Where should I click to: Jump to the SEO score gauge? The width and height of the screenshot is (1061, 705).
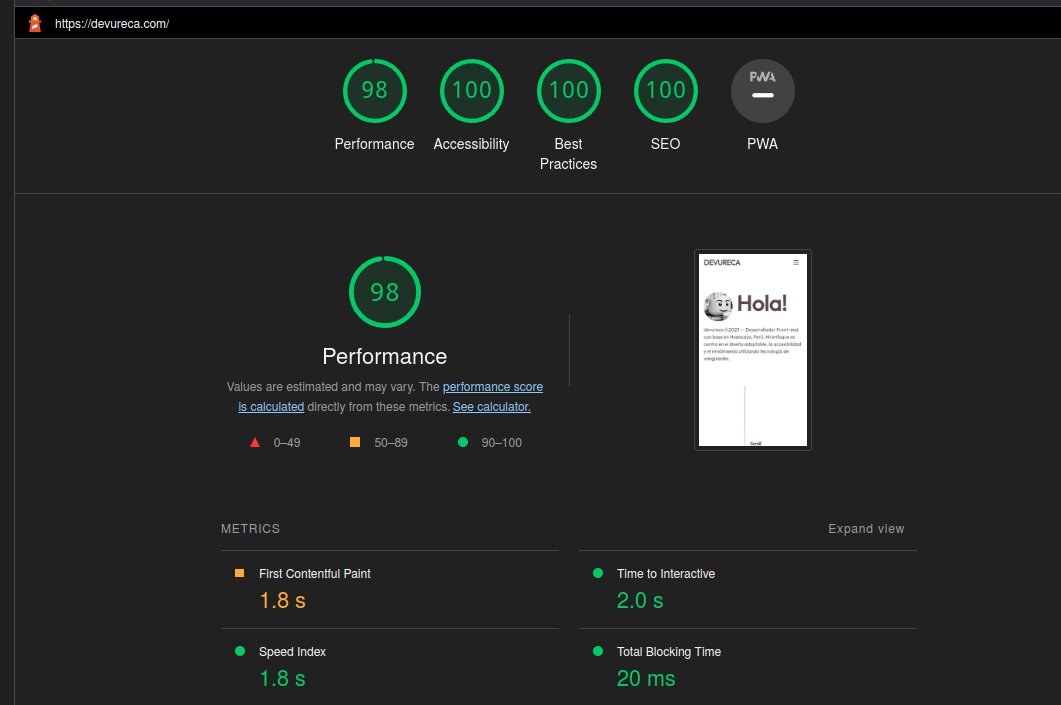pos(666,91)
